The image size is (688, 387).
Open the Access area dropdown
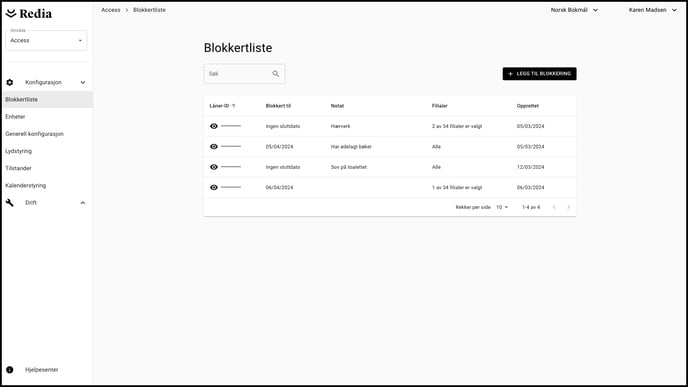[46, 40]
